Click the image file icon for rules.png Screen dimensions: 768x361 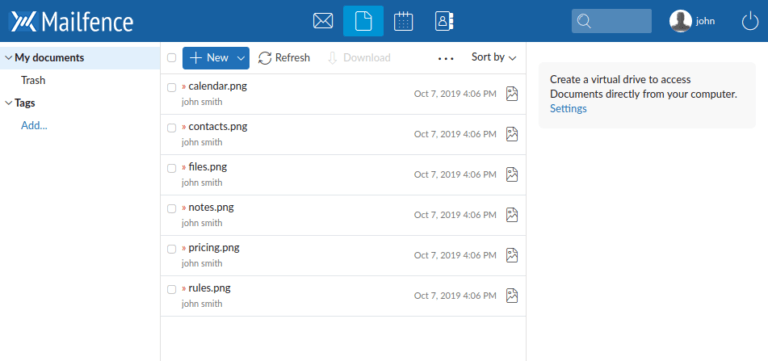click(512, 295)
